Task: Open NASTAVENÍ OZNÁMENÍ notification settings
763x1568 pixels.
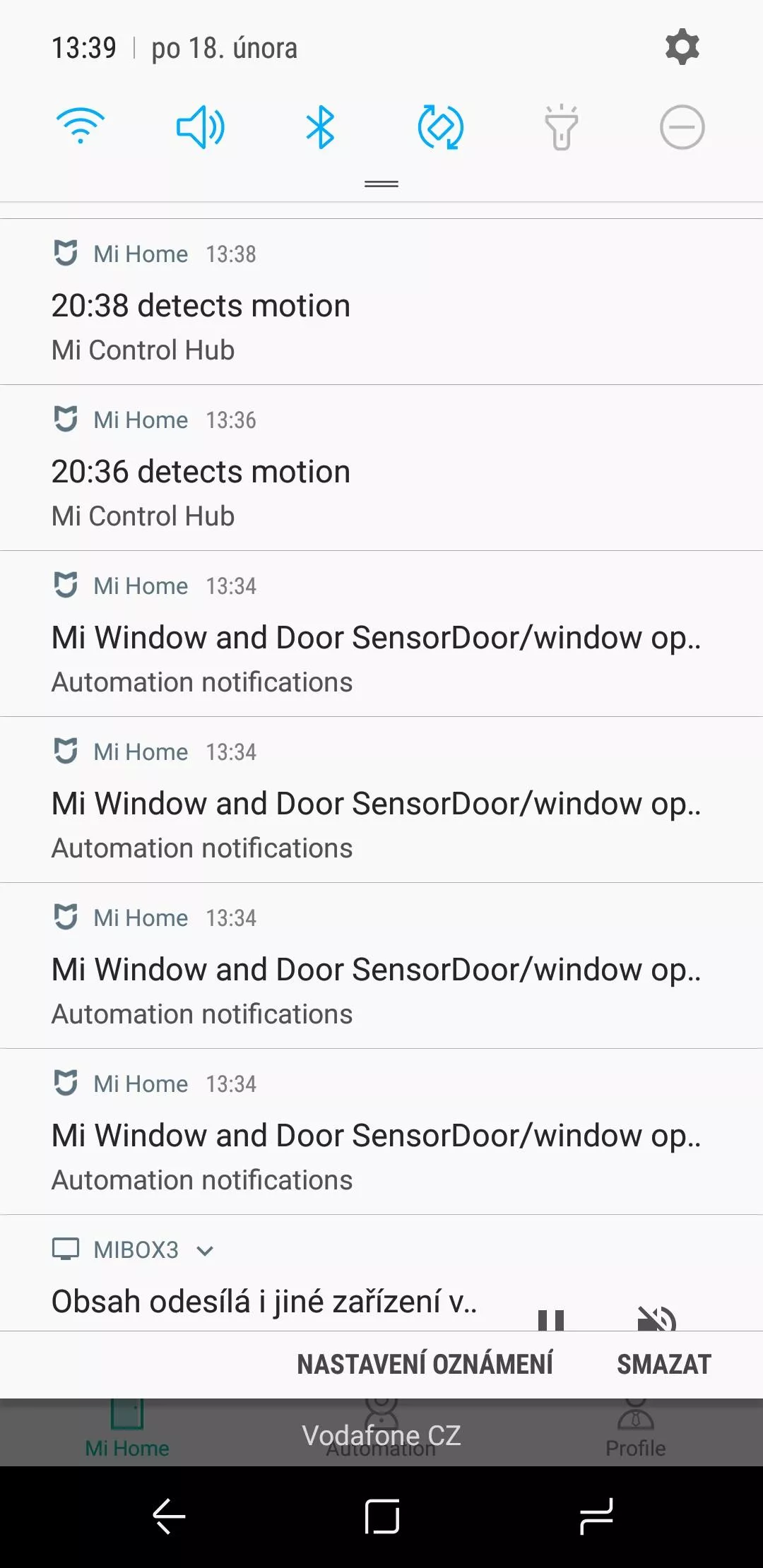Action: [425, 1365]
